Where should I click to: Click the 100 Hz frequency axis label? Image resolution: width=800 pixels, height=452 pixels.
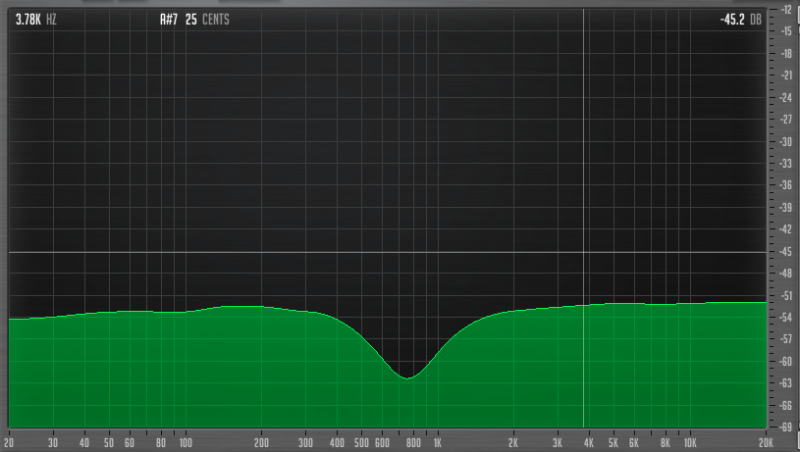click(186, 441)
